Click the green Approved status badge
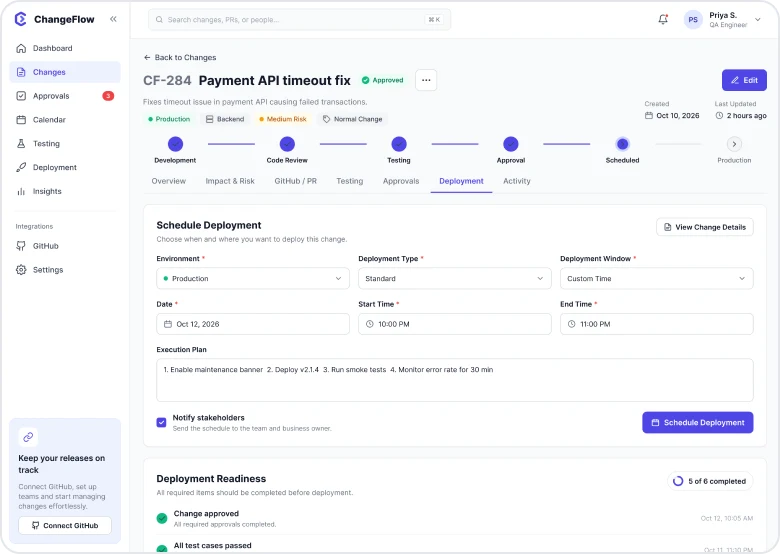Viewport: 780px width, 554px height. pos(383,80)
